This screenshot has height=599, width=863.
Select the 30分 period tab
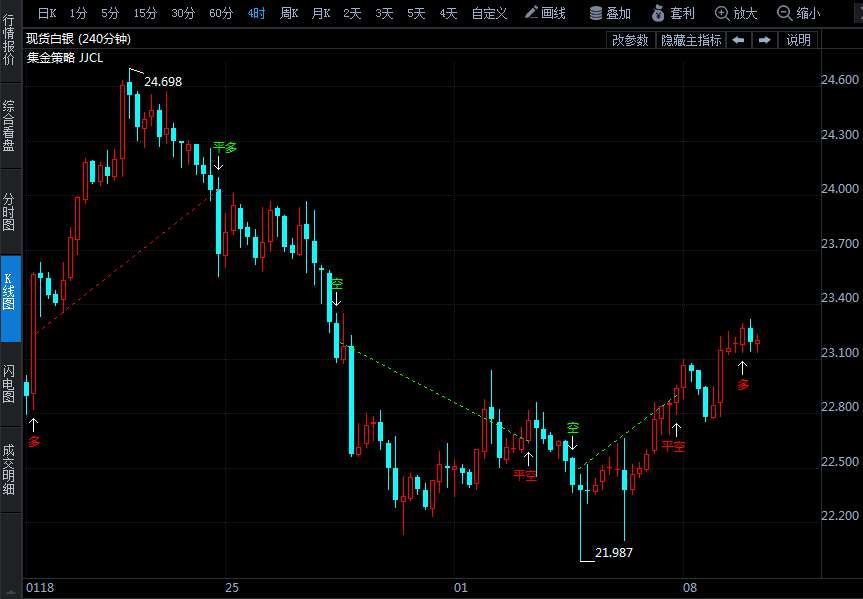(x=183, y=13)
